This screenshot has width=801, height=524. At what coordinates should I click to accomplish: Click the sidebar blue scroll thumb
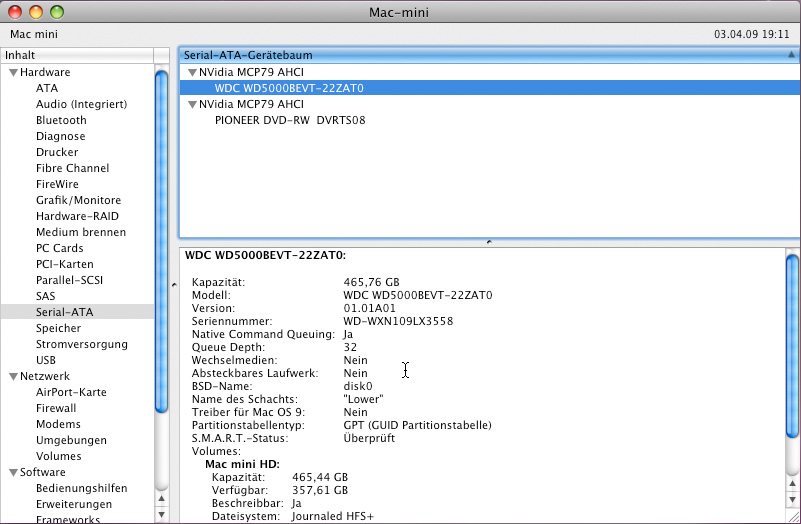pos(161,242)
